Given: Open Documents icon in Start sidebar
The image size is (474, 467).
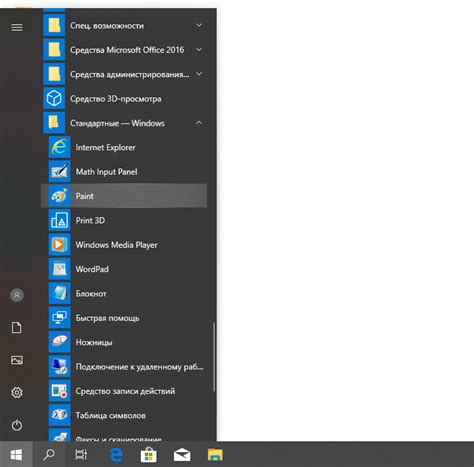Looking at the screenshot, I should coord(17,328).
